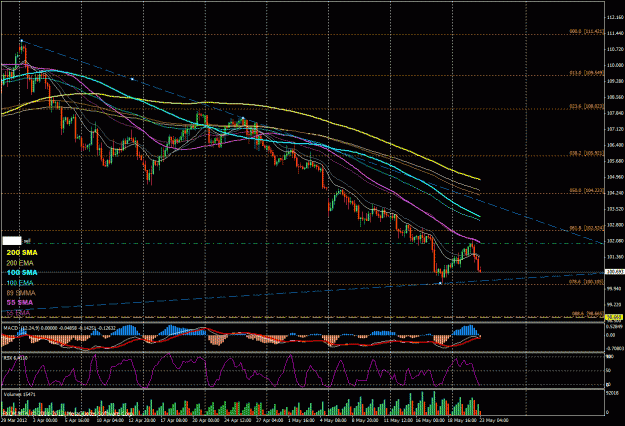This screenshot has width=625, height=426.
Task: Click the 078.6 Fibonacci level label
Action: point(587,282)
